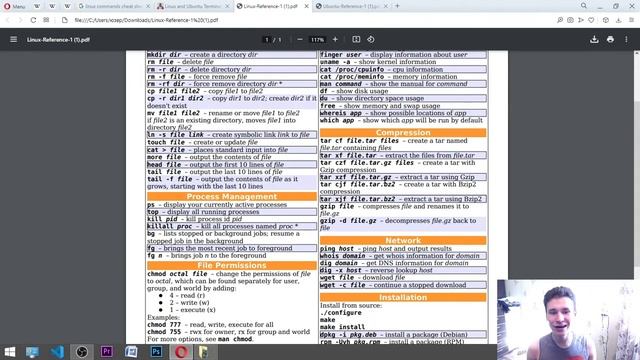Image resolution: width=640 pixels, height=360 pixels.
Task: Open find-in-page magnifier icon in address bar
Action: (560, 20)
